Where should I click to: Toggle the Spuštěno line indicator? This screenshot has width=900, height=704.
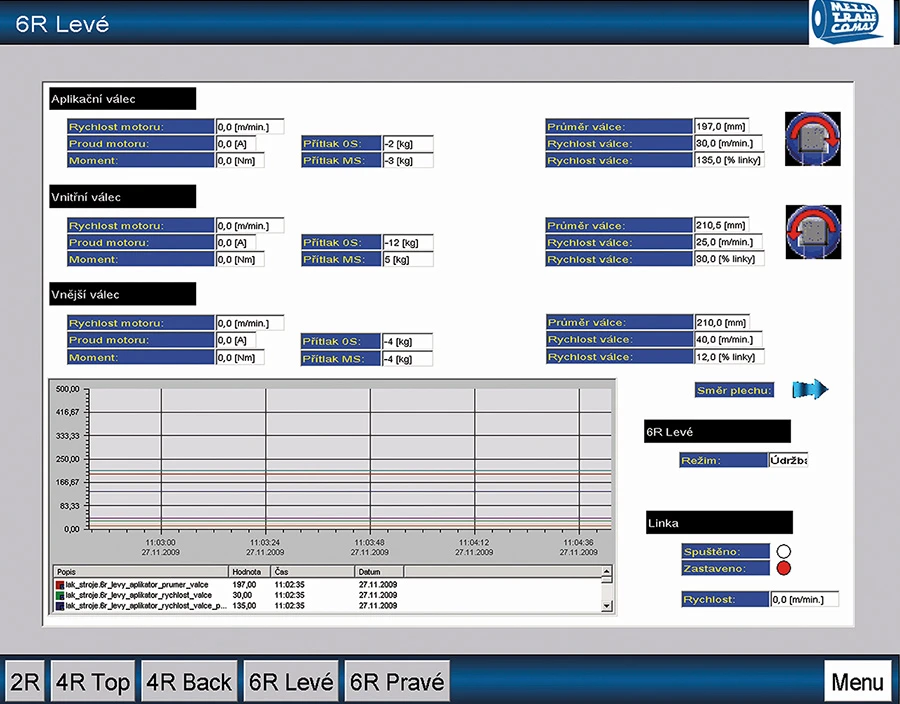[783, 551]
